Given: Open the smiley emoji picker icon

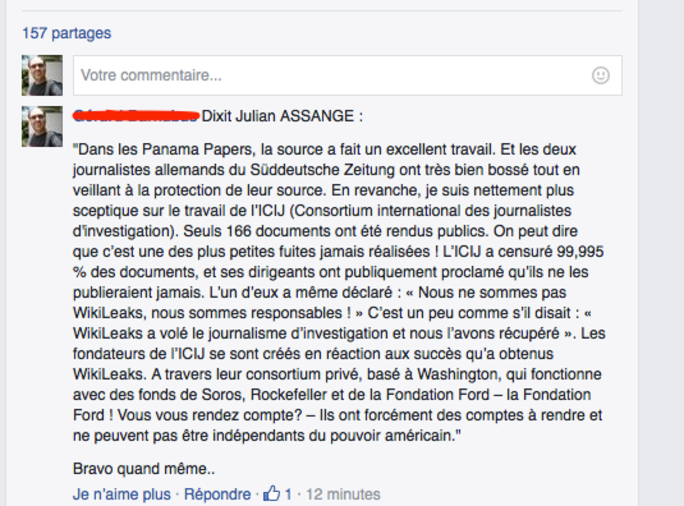Looking at the screenshot, I should click(x=601, y=75).
